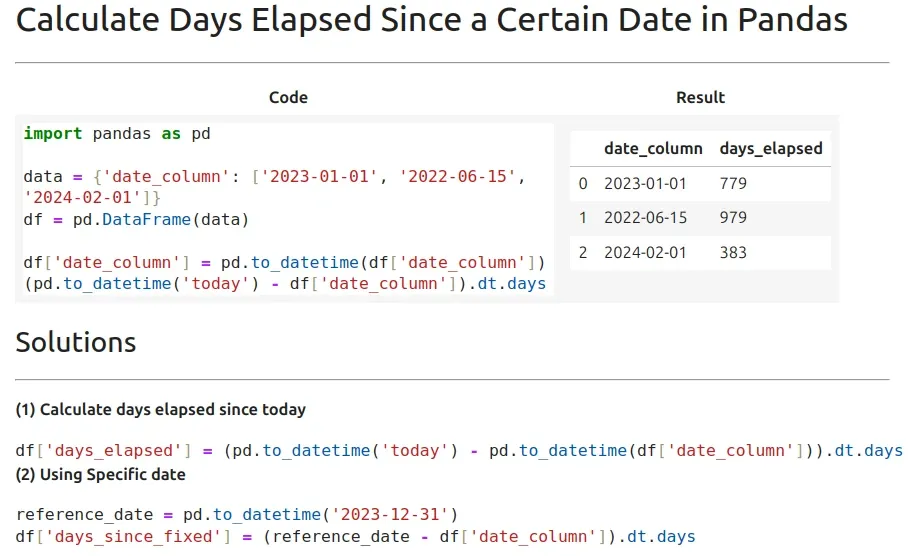Select the Result column header

point(700,97)
